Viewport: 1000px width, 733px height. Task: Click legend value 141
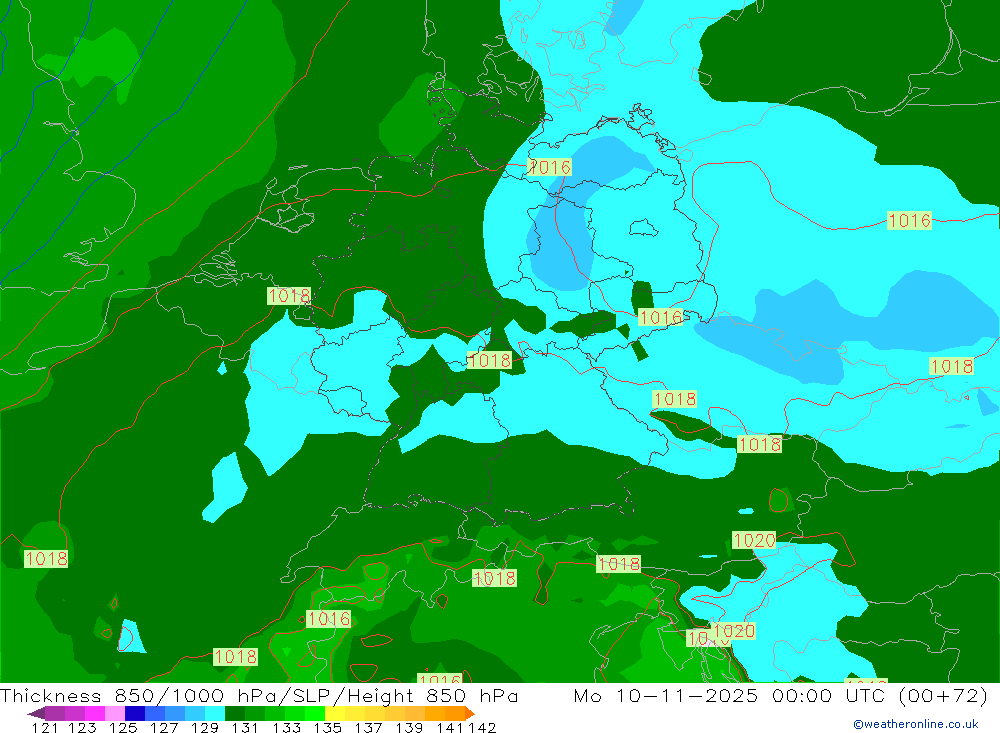[450, 727]
